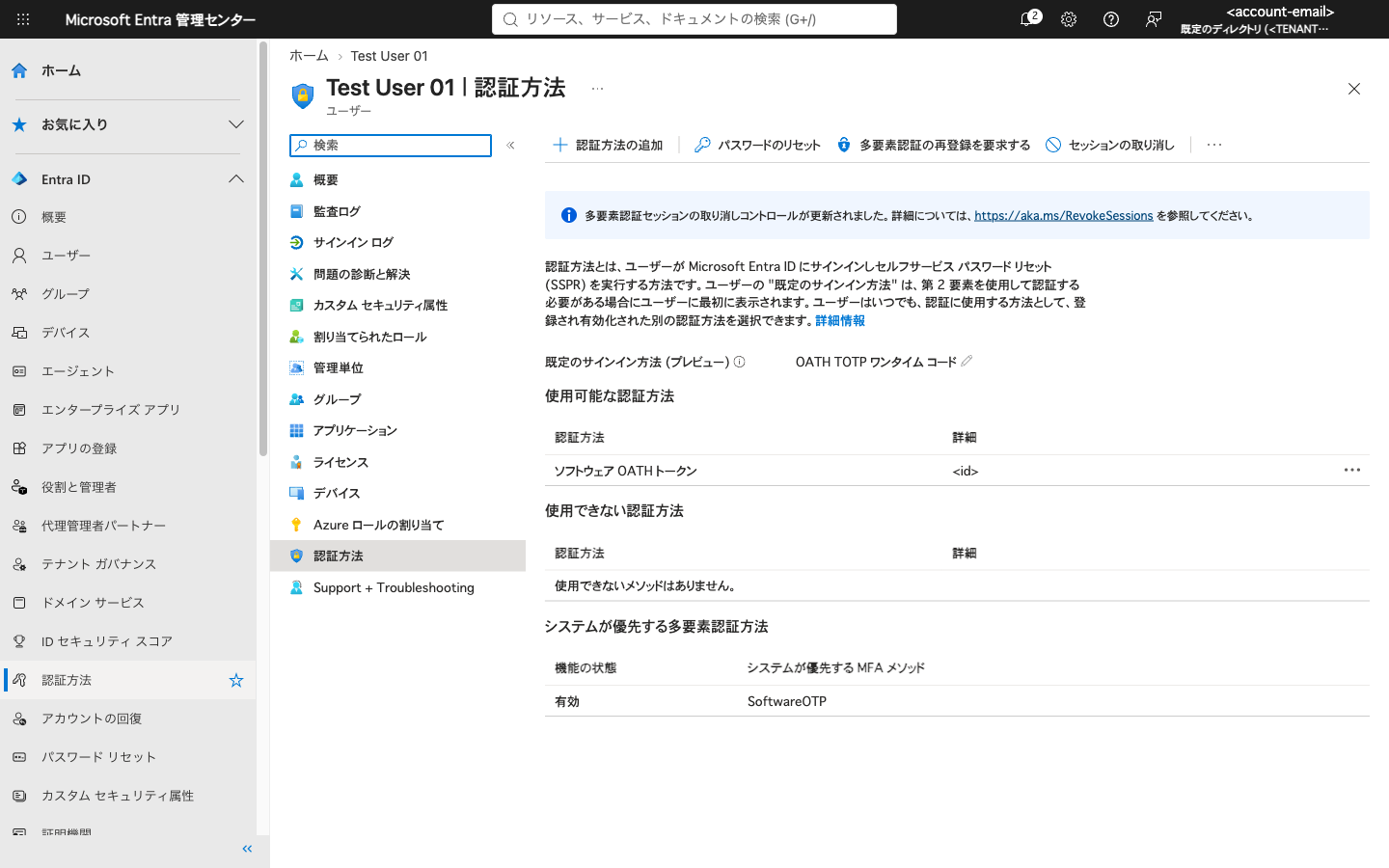1389x868 pixels.
Task: Edit default sign-in method pencil icon
Action: [x=967, y=362]
